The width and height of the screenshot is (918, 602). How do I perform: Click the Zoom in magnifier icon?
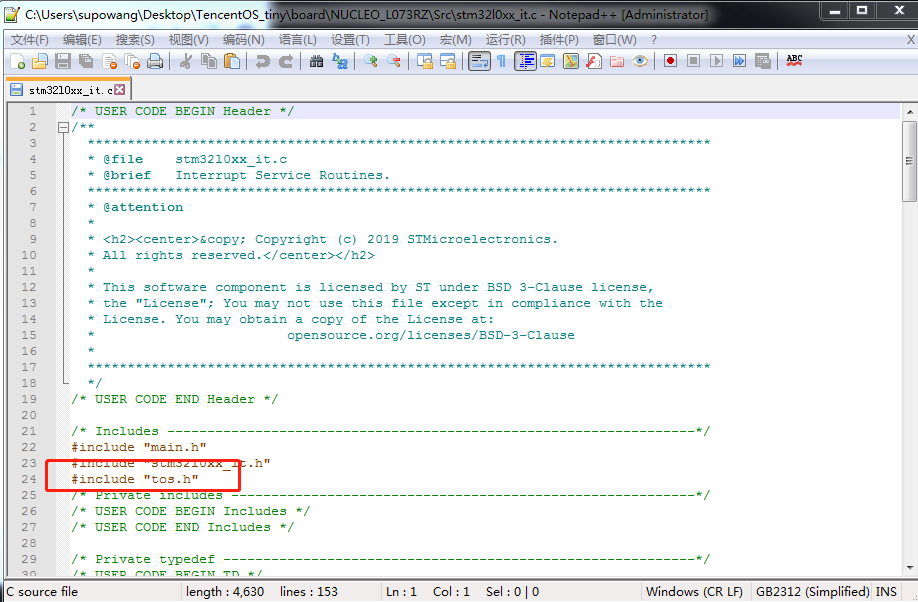tap(371, 61)
